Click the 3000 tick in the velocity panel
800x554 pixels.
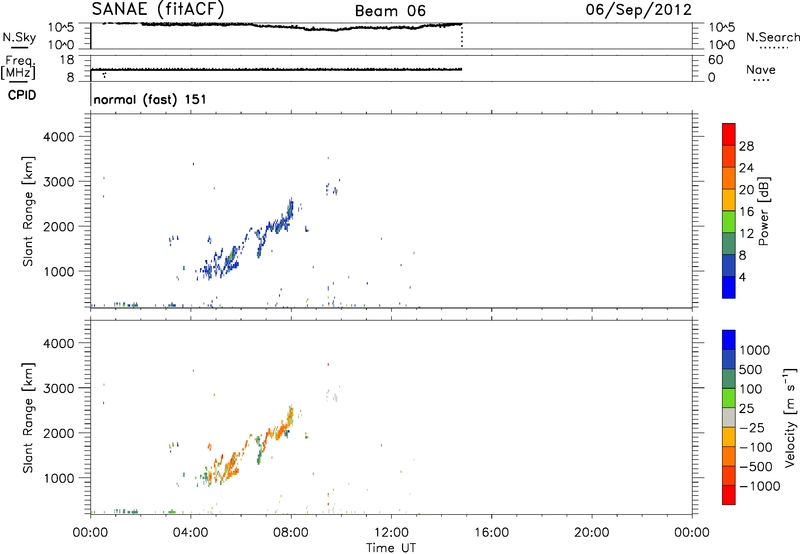point(59,388)
